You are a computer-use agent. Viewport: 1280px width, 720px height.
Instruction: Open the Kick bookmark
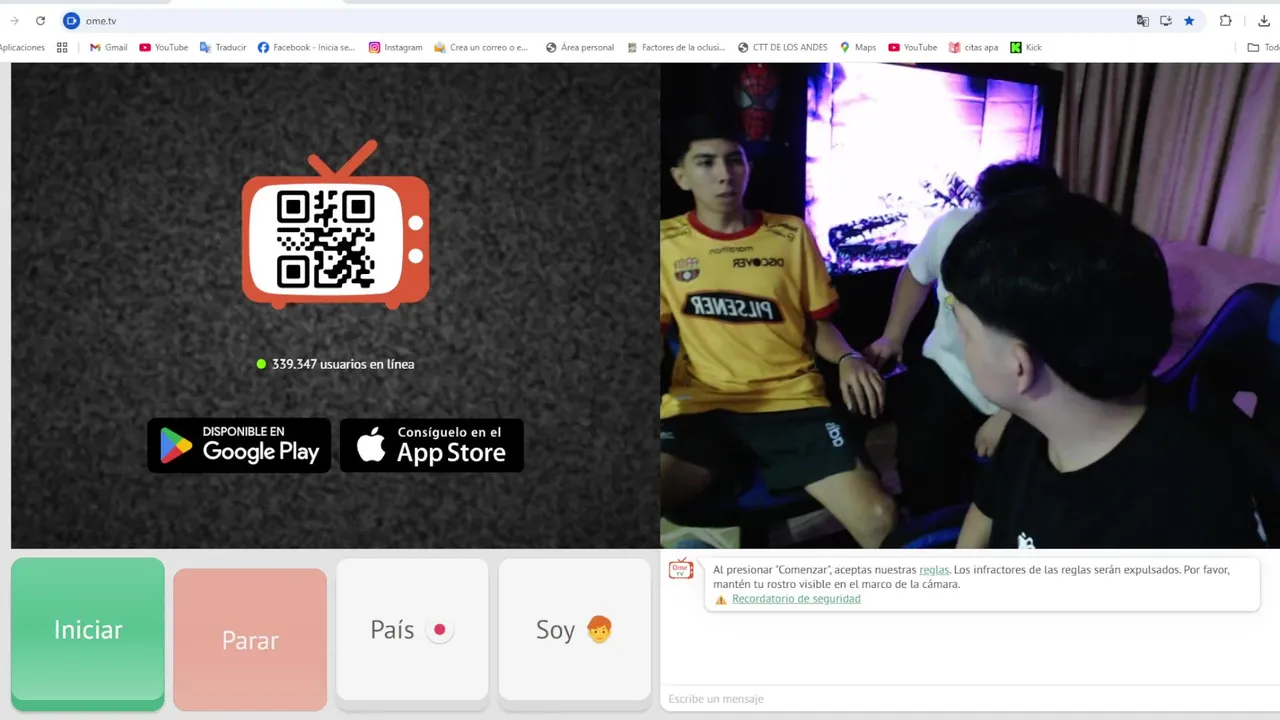1026,47
